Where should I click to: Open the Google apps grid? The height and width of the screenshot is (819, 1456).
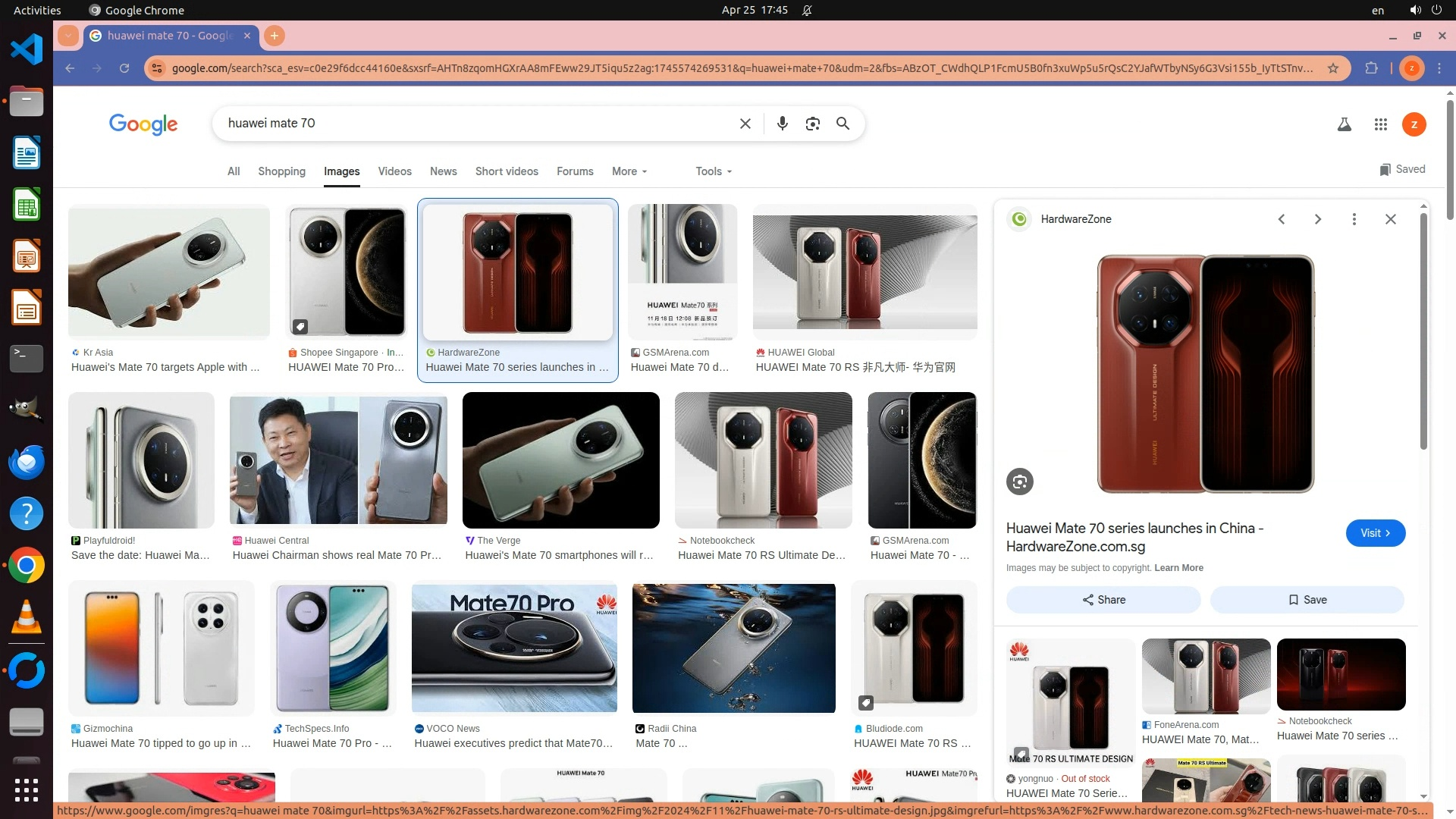pos(1380,124)
